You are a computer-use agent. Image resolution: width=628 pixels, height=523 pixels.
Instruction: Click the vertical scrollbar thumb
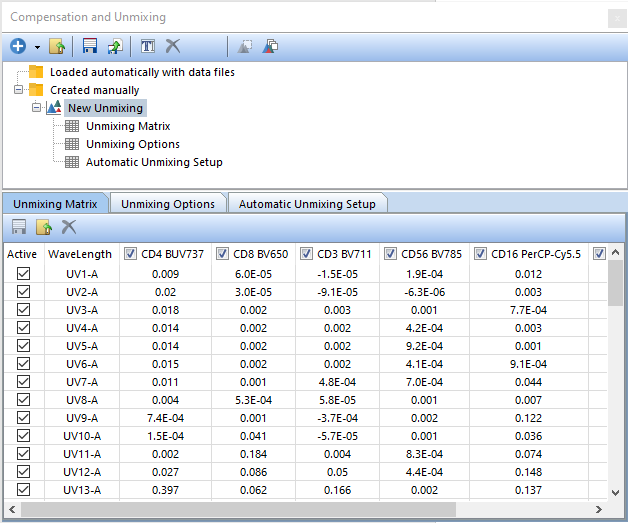[x=616, y=283]
